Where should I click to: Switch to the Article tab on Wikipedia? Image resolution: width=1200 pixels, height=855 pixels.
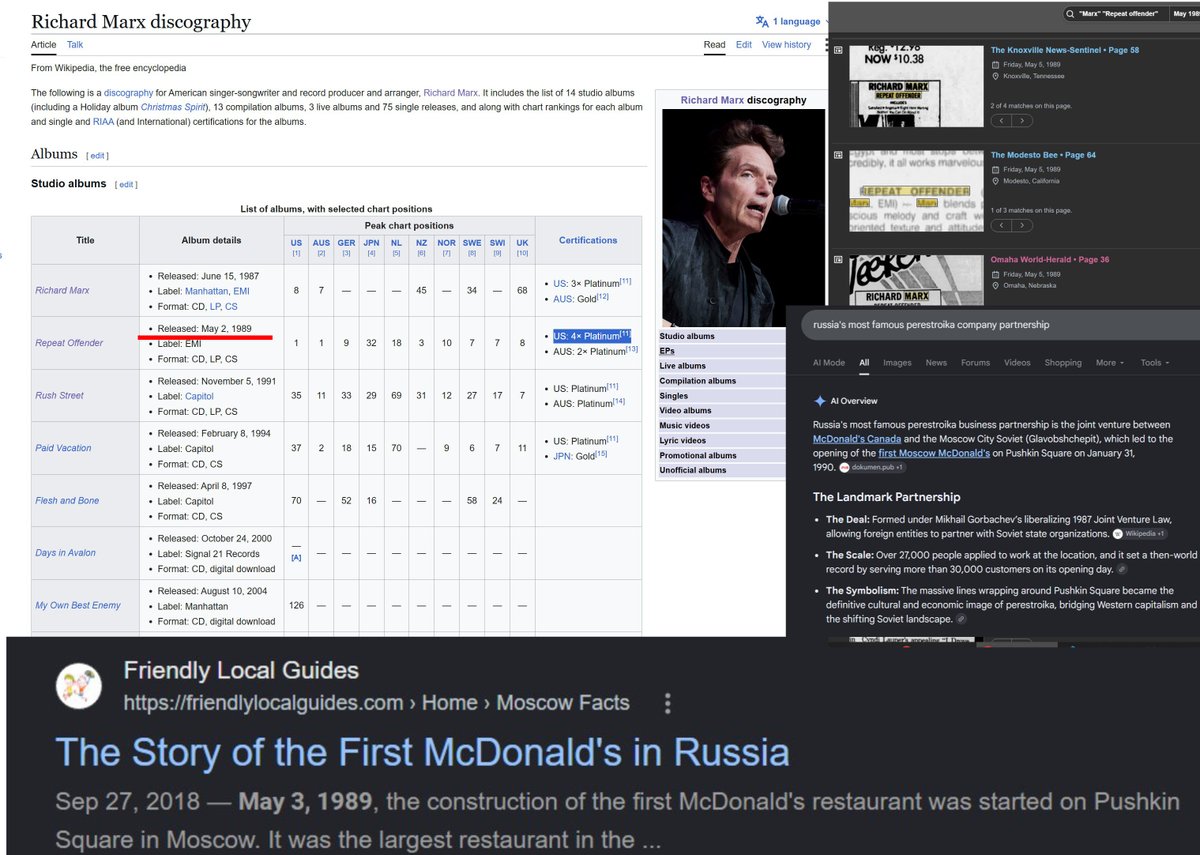tap(44, 45)
